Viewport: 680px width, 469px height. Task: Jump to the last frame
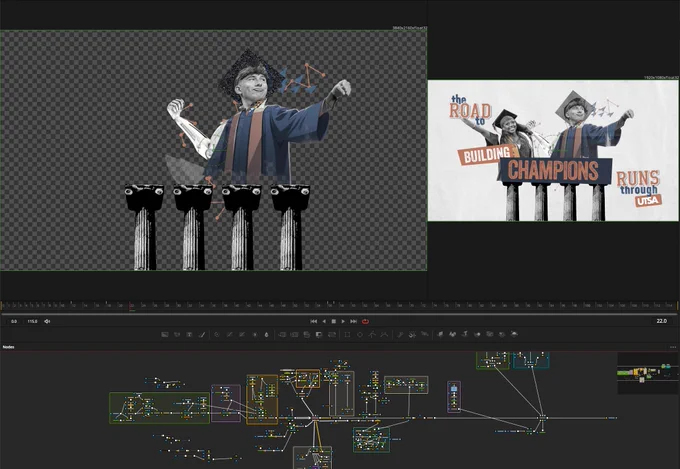[353, 321]
